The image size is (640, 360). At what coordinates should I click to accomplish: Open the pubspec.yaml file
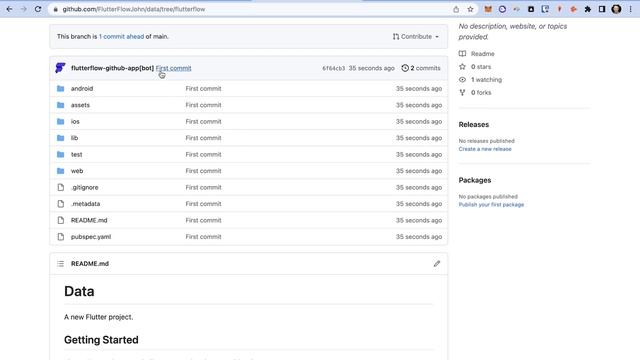(x=91, y=237)
